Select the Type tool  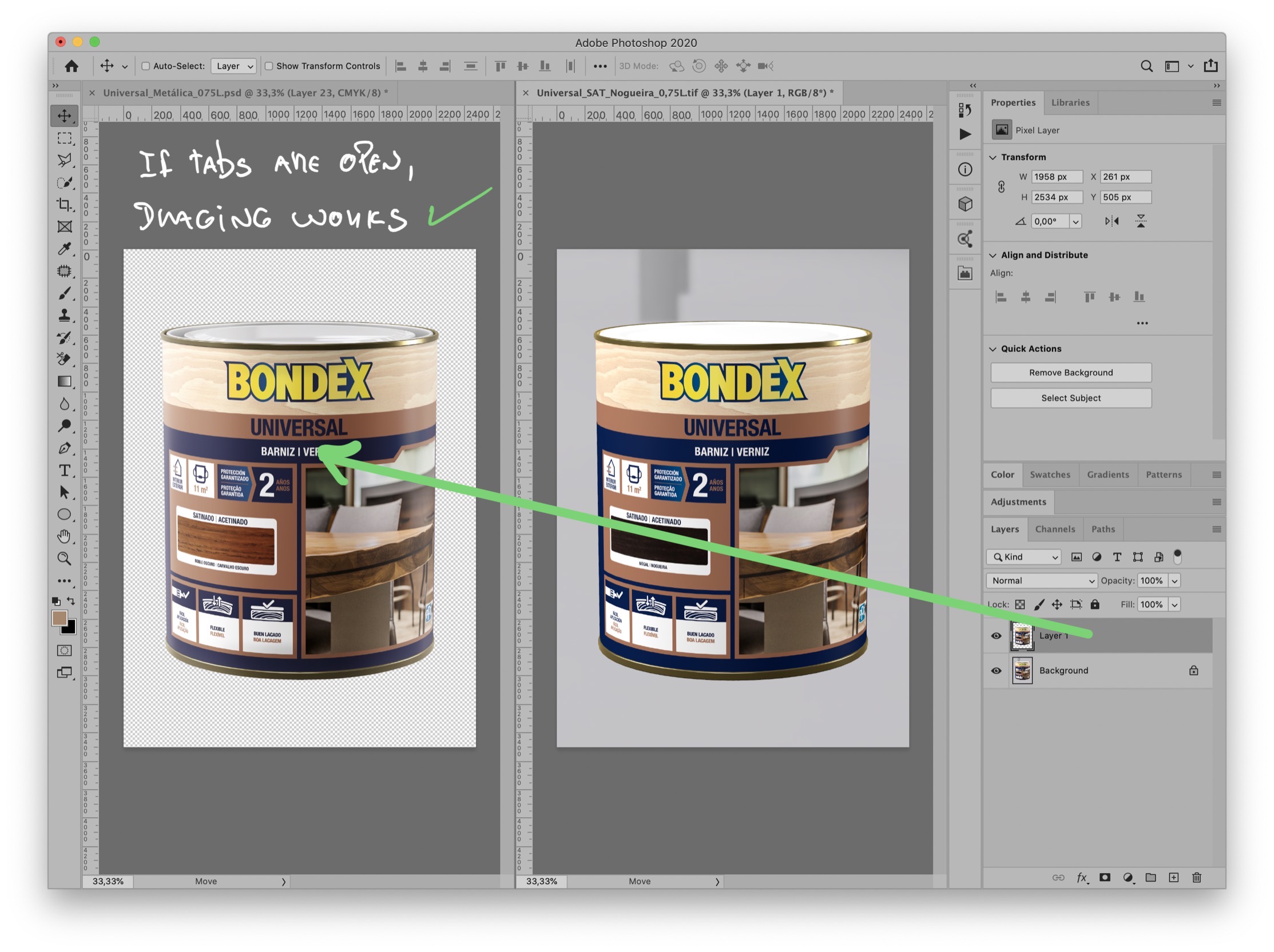tap(65, 470)
